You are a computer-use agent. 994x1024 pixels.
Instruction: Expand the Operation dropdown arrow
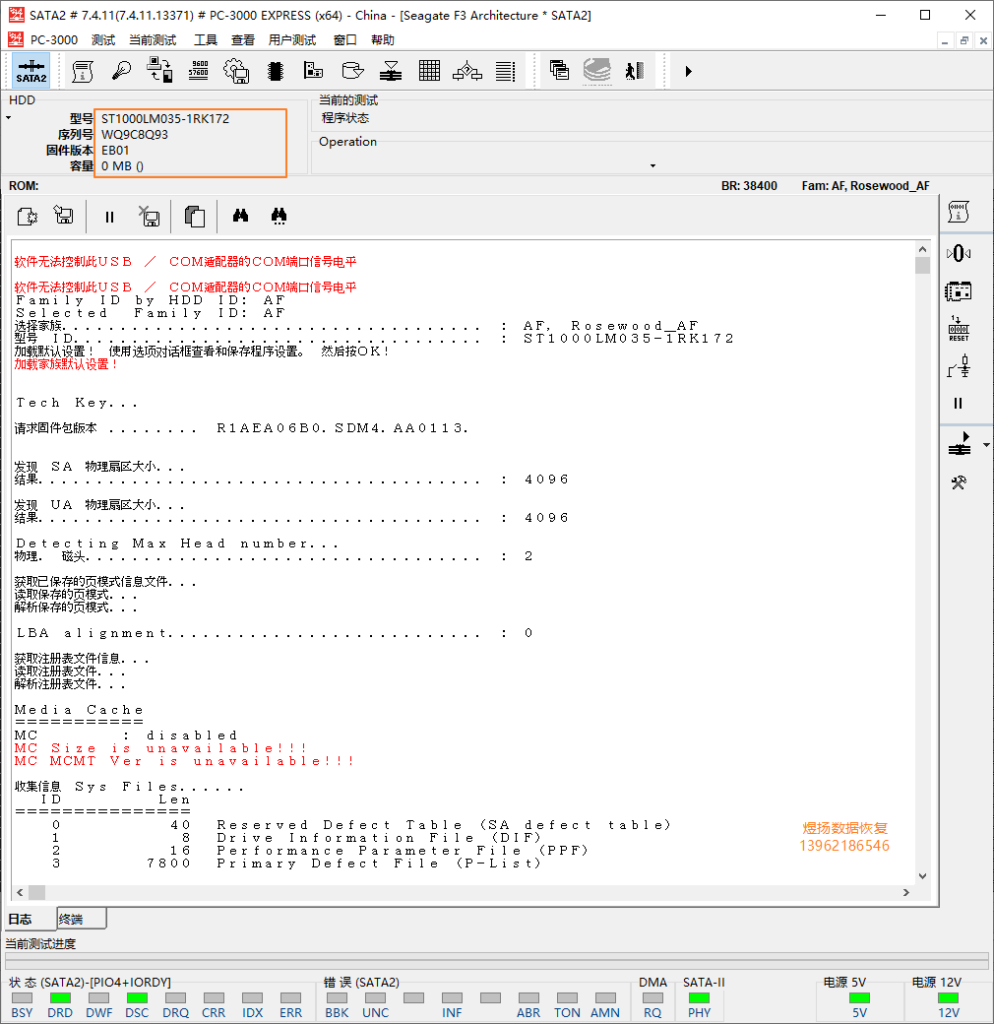point(652,166)
